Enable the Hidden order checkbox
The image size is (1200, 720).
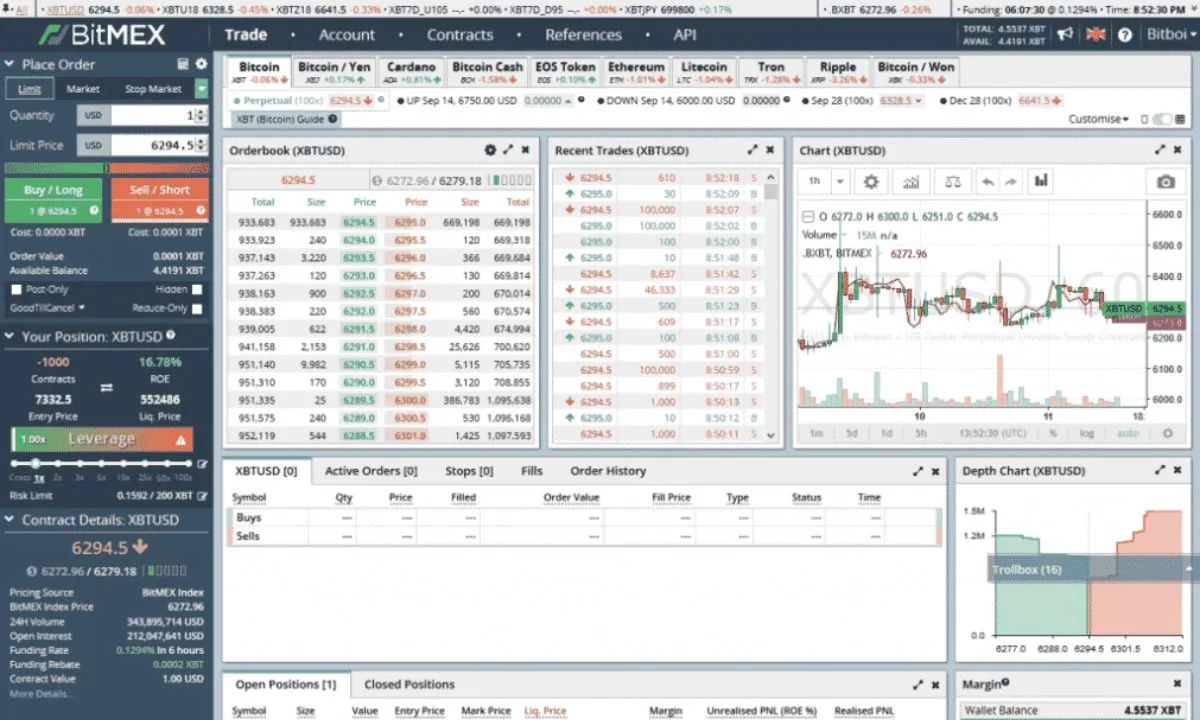coord(195,290)
